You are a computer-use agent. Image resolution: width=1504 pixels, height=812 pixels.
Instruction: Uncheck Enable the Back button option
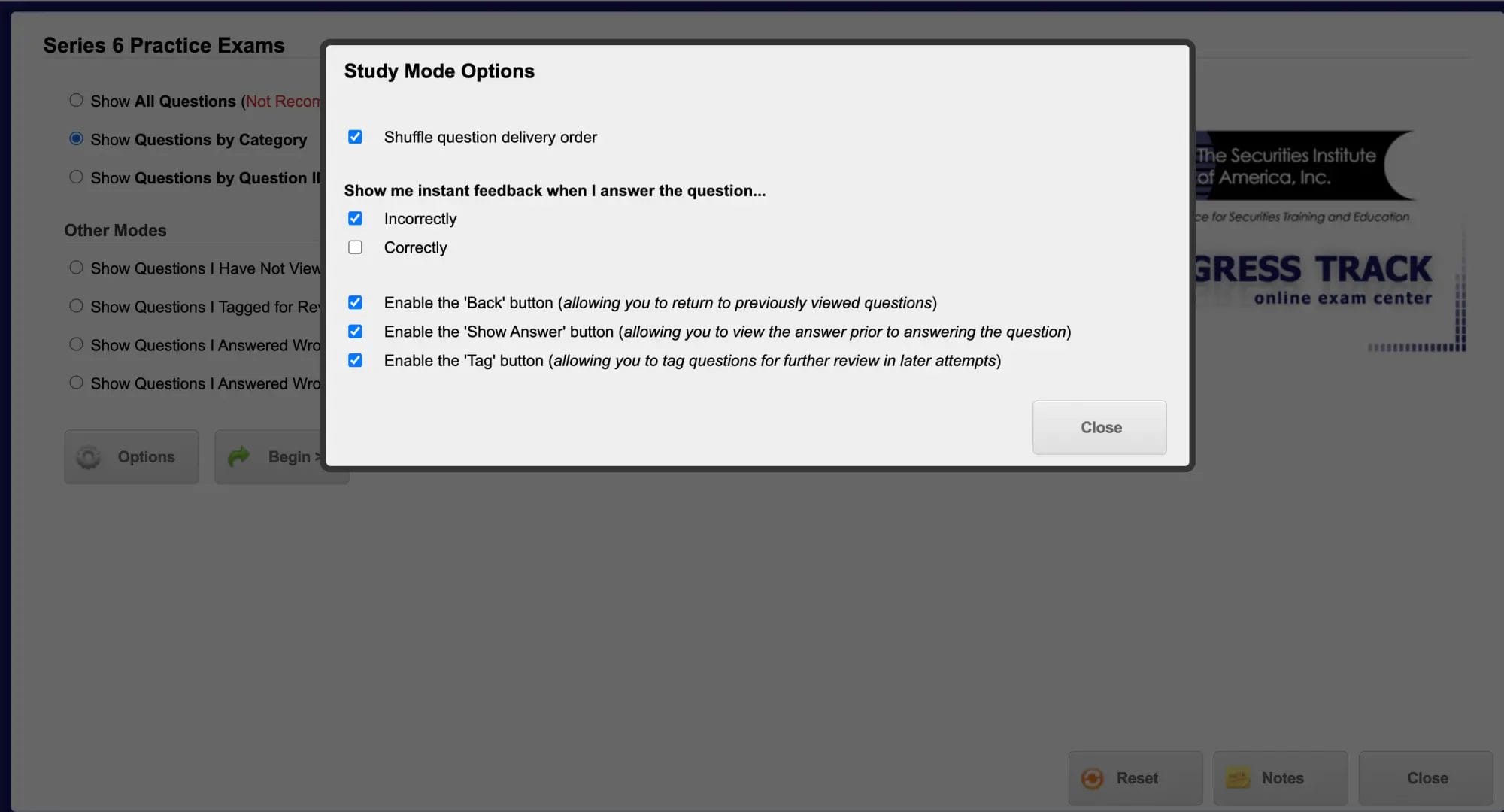click(x=355, y=303)
